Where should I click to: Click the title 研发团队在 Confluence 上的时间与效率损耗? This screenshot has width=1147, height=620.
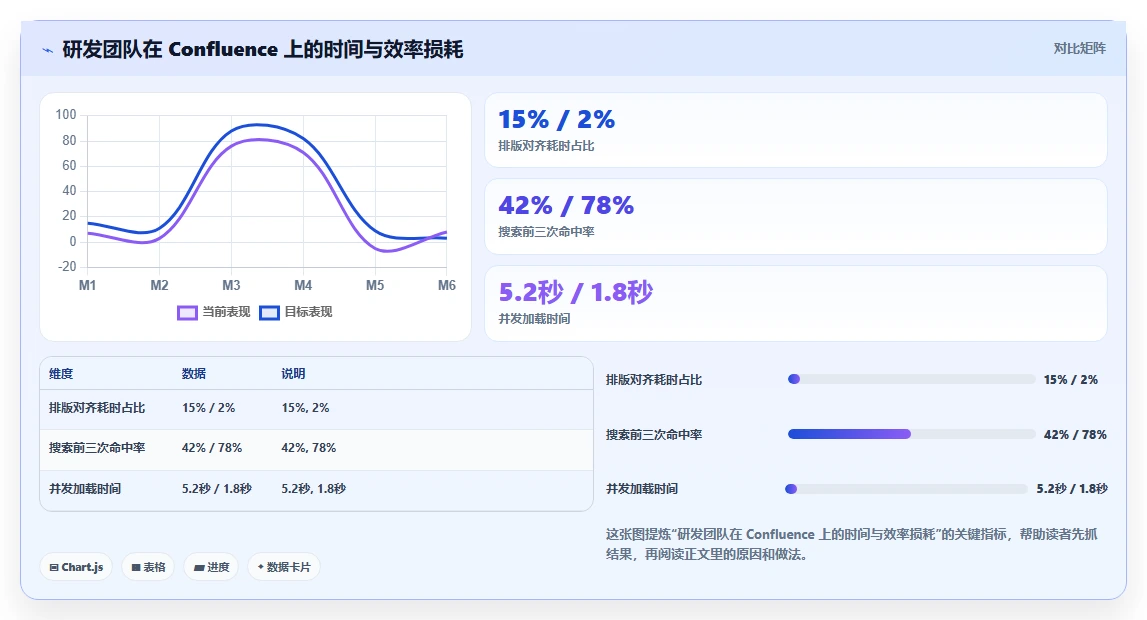pos(263,50)
